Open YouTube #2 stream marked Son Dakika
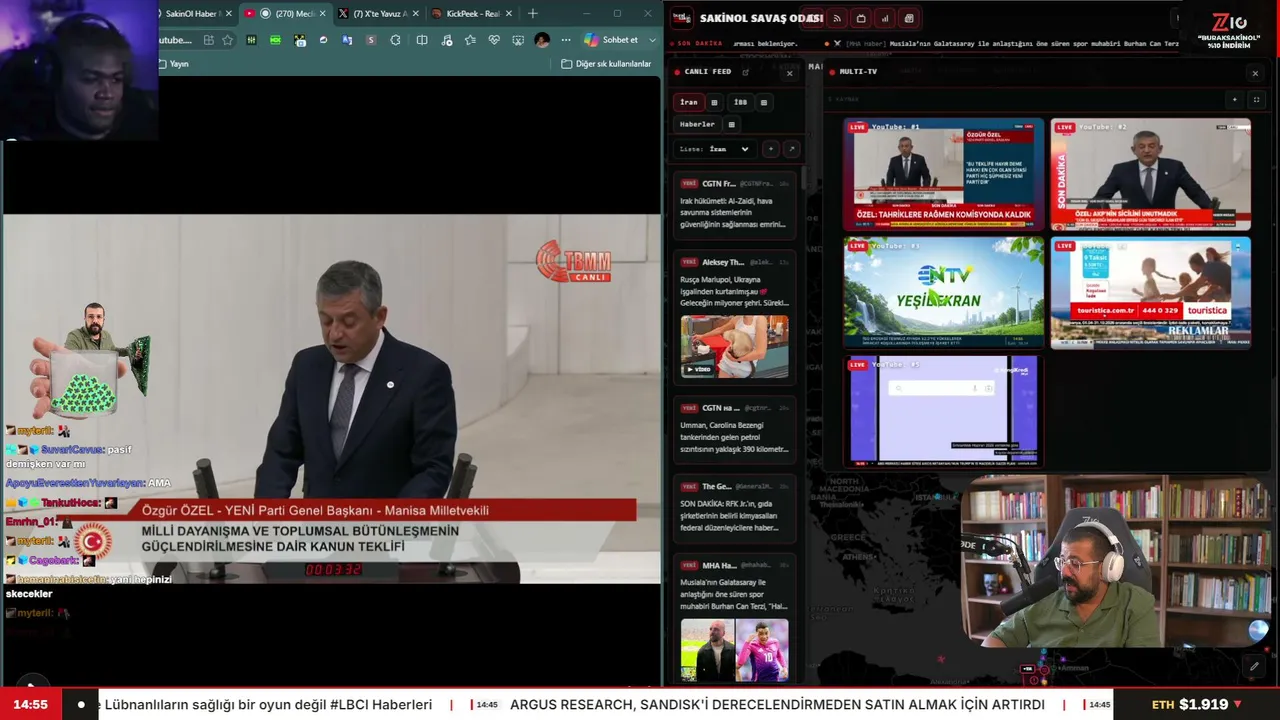The width and height of the screenshot is (1280, 720). point(1151,175)
